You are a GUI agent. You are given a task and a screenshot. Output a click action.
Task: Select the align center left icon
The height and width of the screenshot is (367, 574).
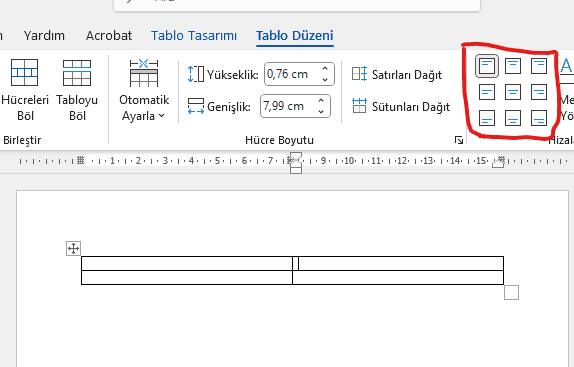[x=487, y=92]
